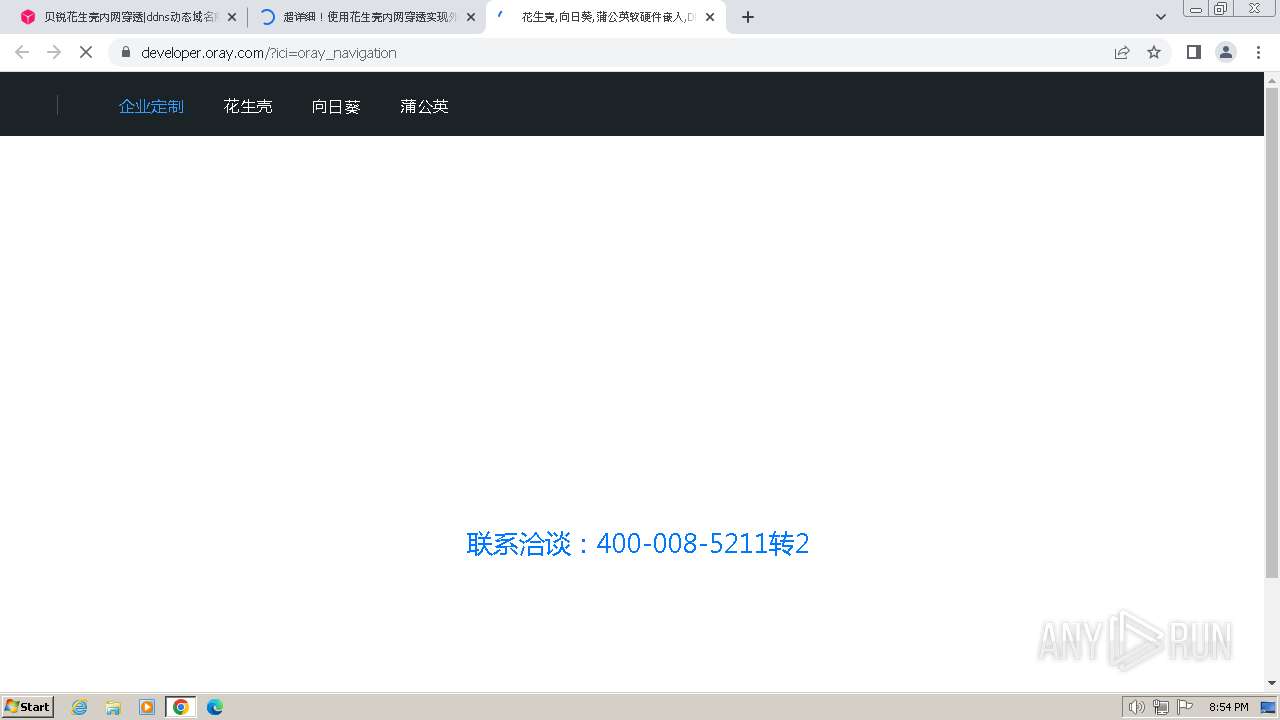Viewport: 1280px width, 720px height.
Task: Click the back navigation arrow
Action: click(22, 52)
